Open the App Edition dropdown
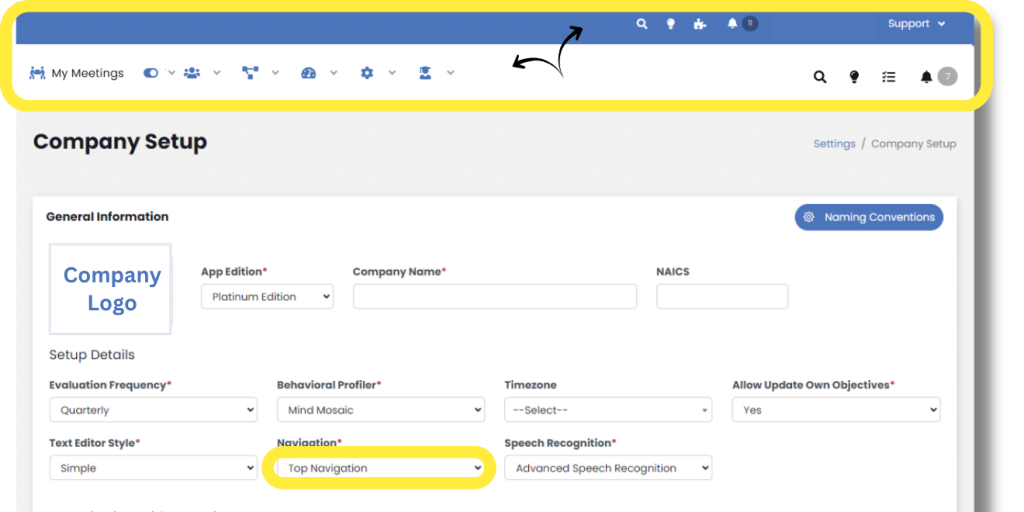The height and width of the screenshot is (512, 1024). 267,297
